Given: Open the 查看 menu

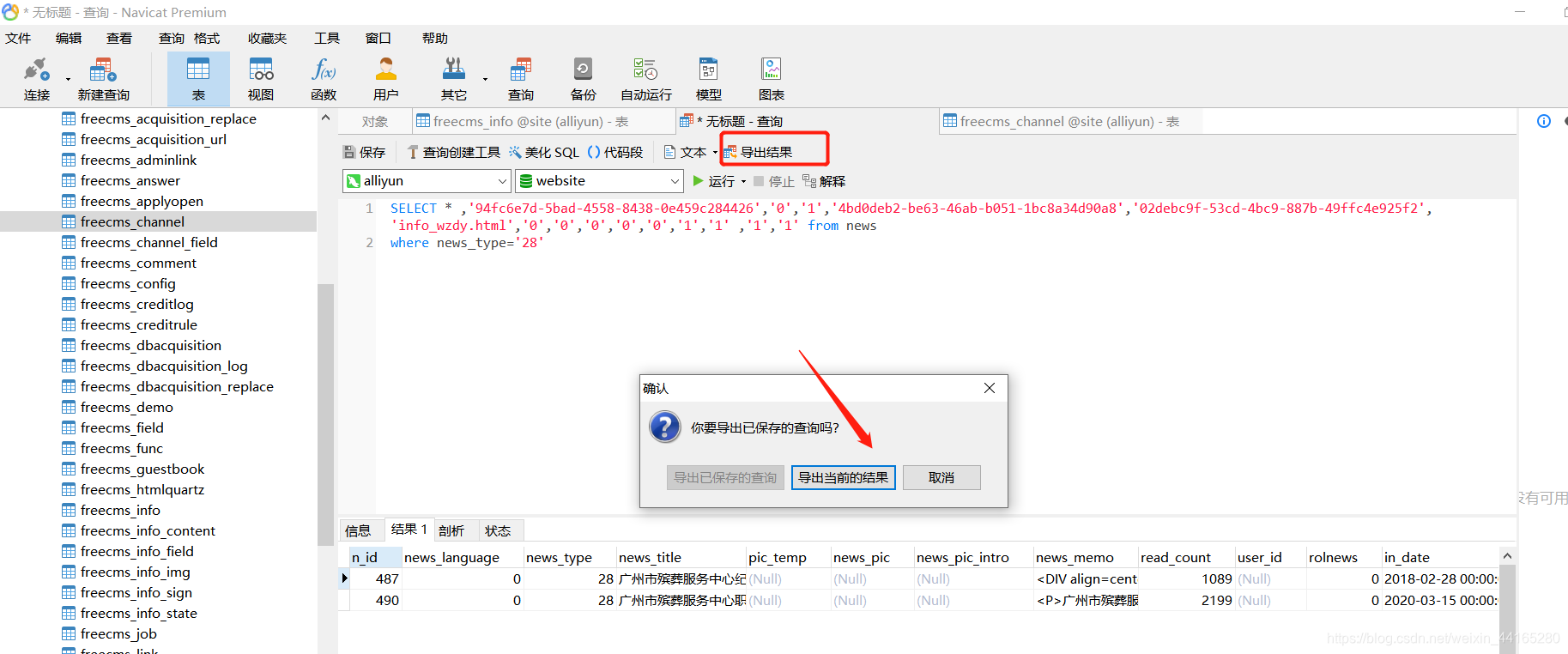Looking at the screenshot, I should (119, 39).
